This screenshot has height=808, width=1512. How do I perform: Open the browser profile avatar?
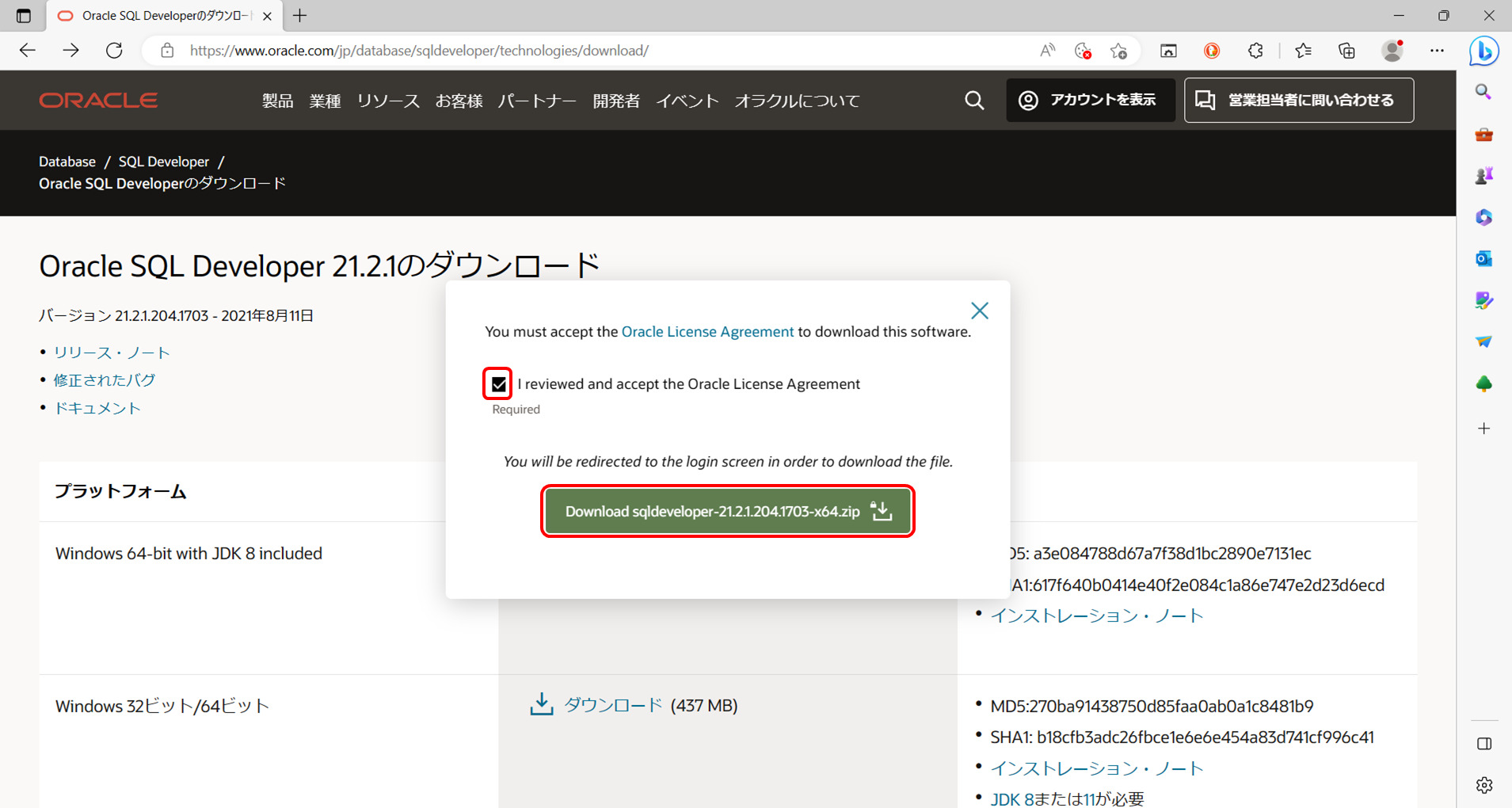point(1392,50)
